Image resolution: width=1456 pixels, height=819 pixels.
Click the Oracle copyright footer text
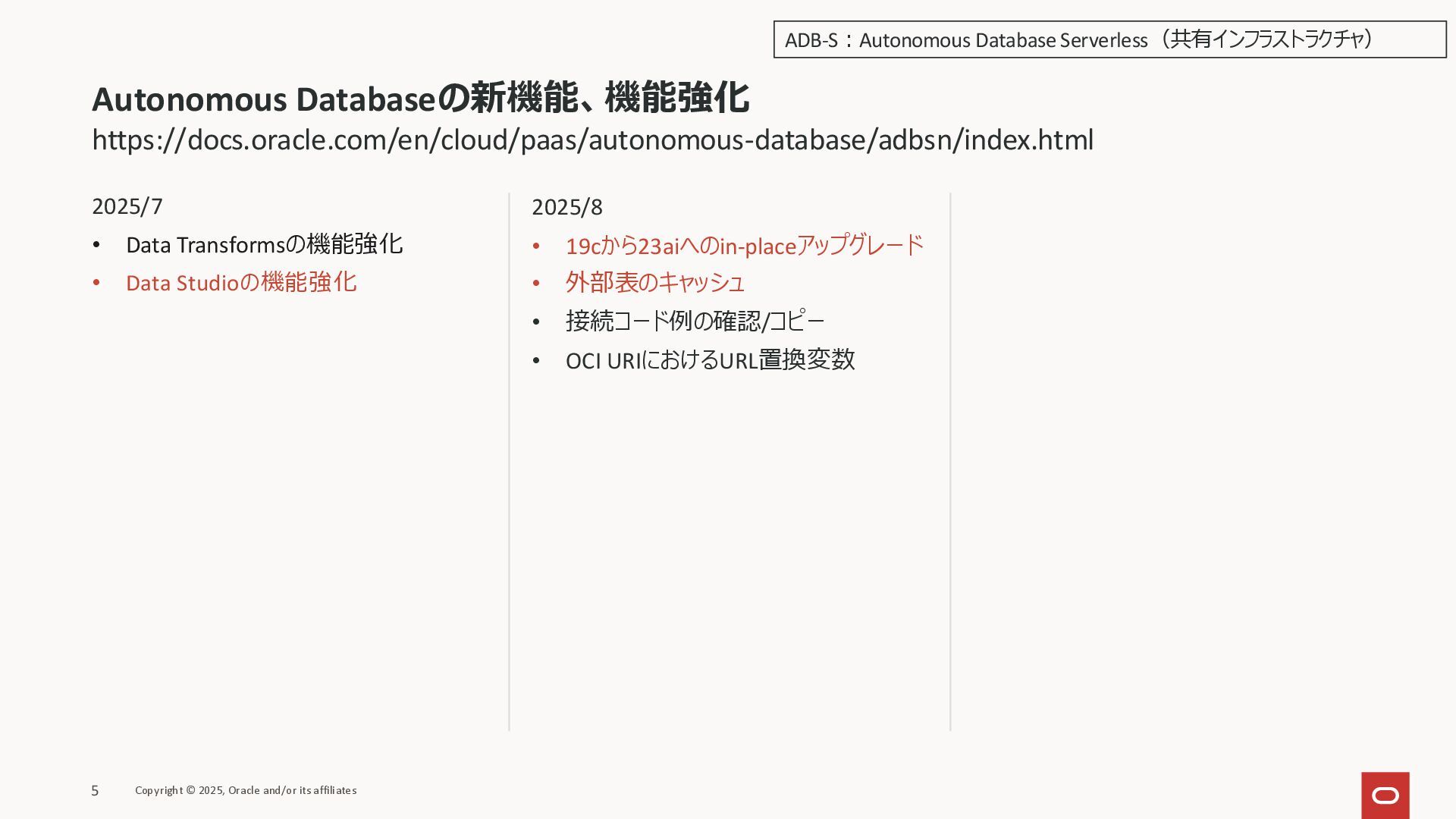click(x=246, y=790)
